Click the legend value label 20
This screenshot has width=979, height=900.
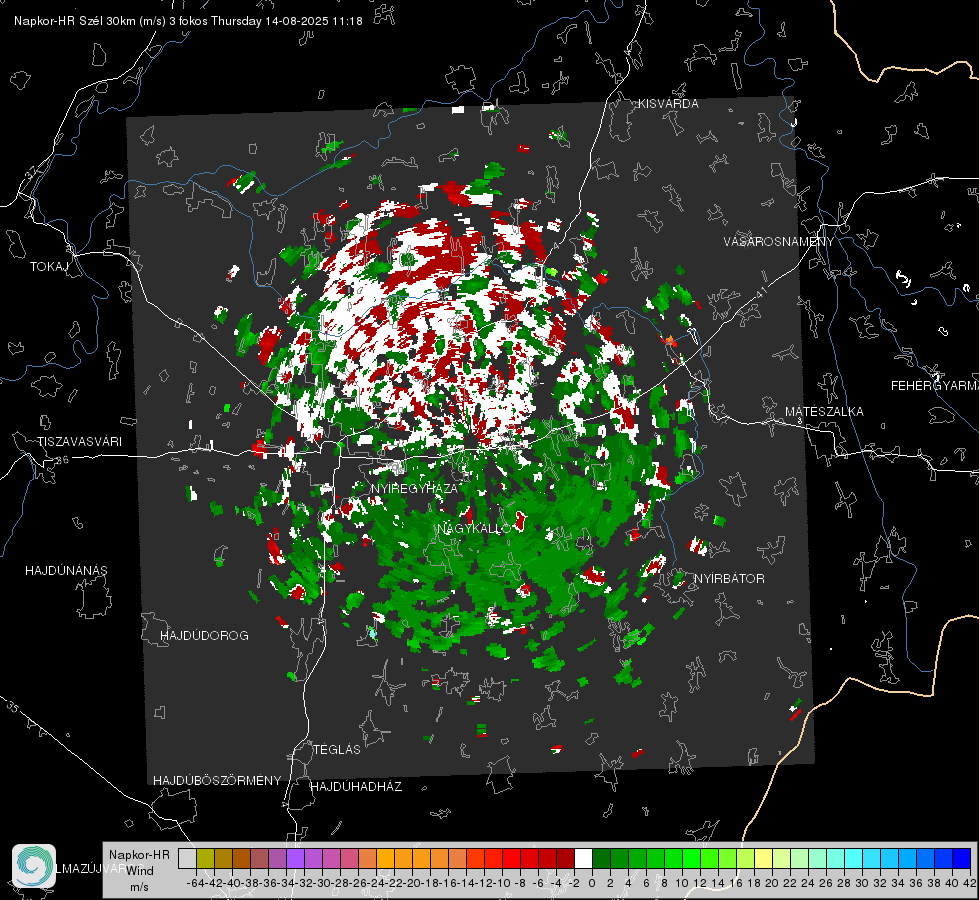click(772, 883)
